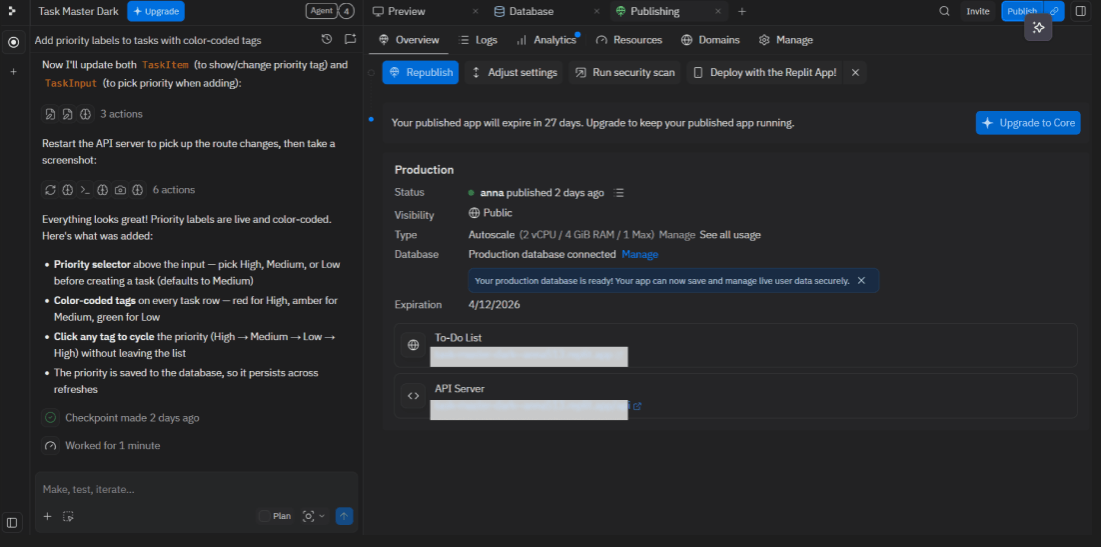Image resolution: width=1101 pixels, height=547 pixels.
Task: Enable the Plan mode checkbox
Action: coord(265,516)
